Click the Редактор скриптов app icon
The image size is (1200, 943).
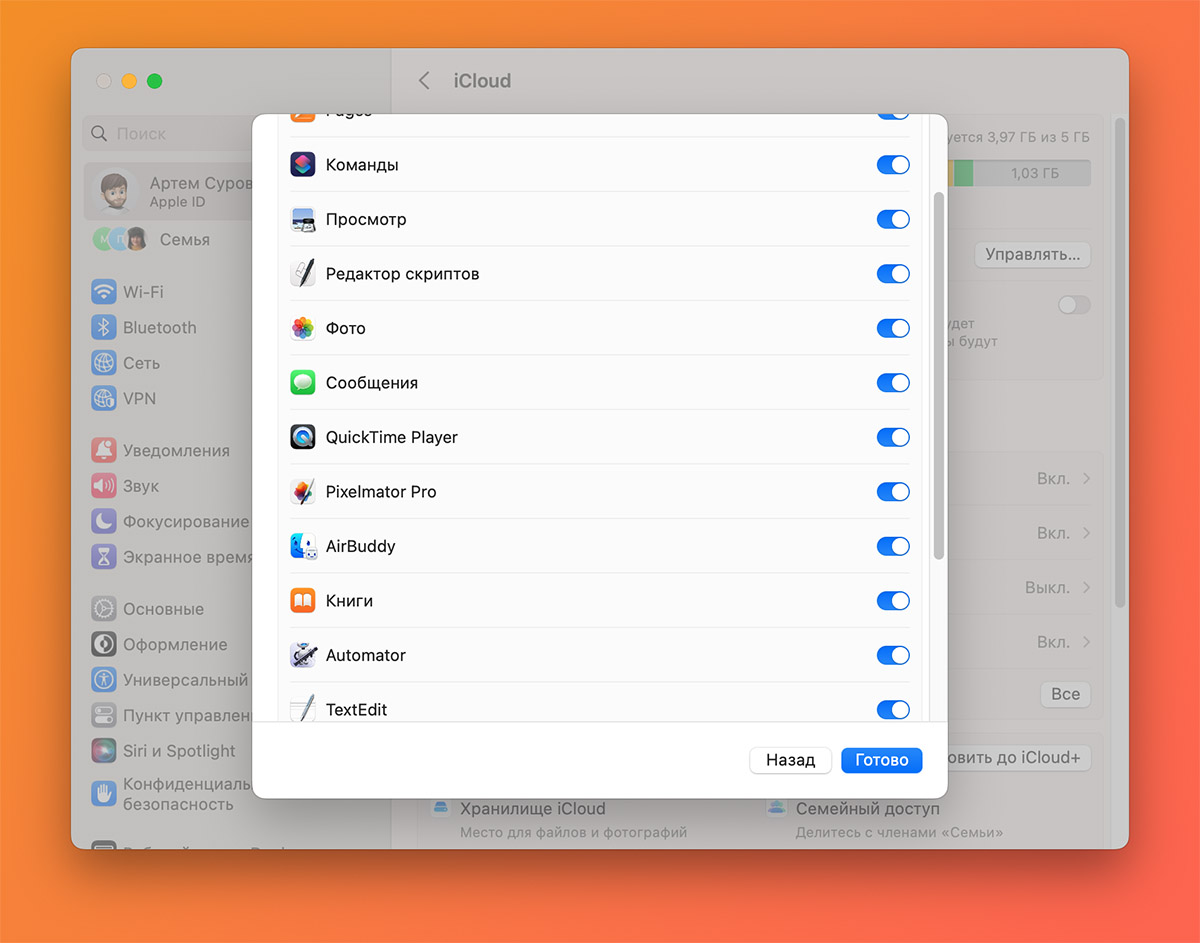[x=303, y=274]
